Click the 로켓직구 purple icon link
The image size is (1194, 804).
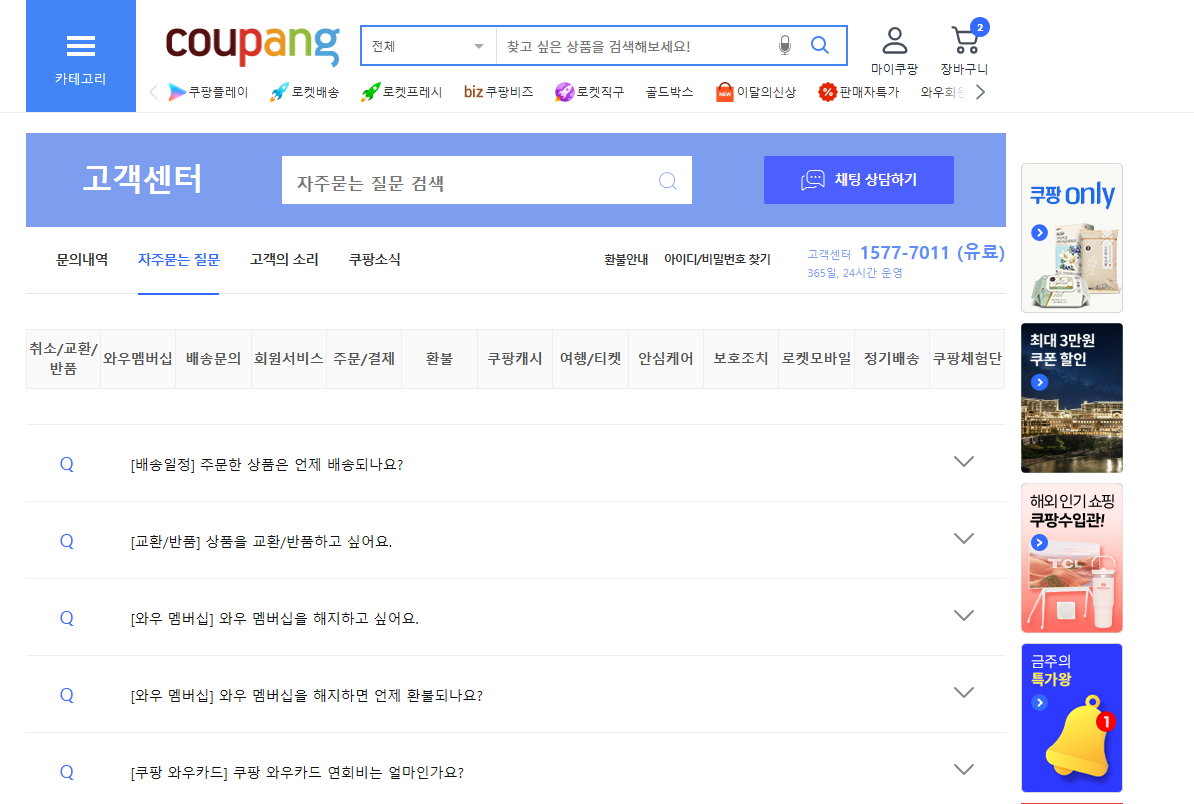pos(589,92)
